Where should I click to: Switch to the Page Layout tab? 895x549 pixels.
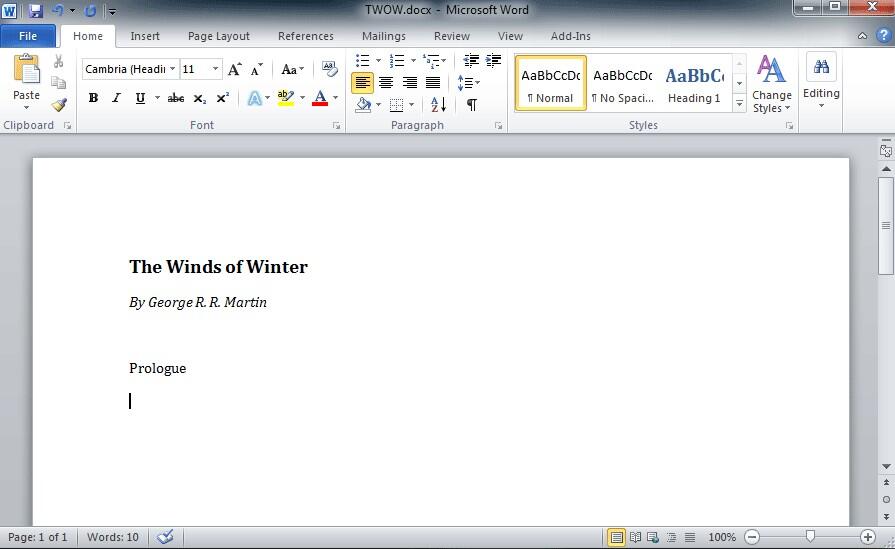coord(219,36)
